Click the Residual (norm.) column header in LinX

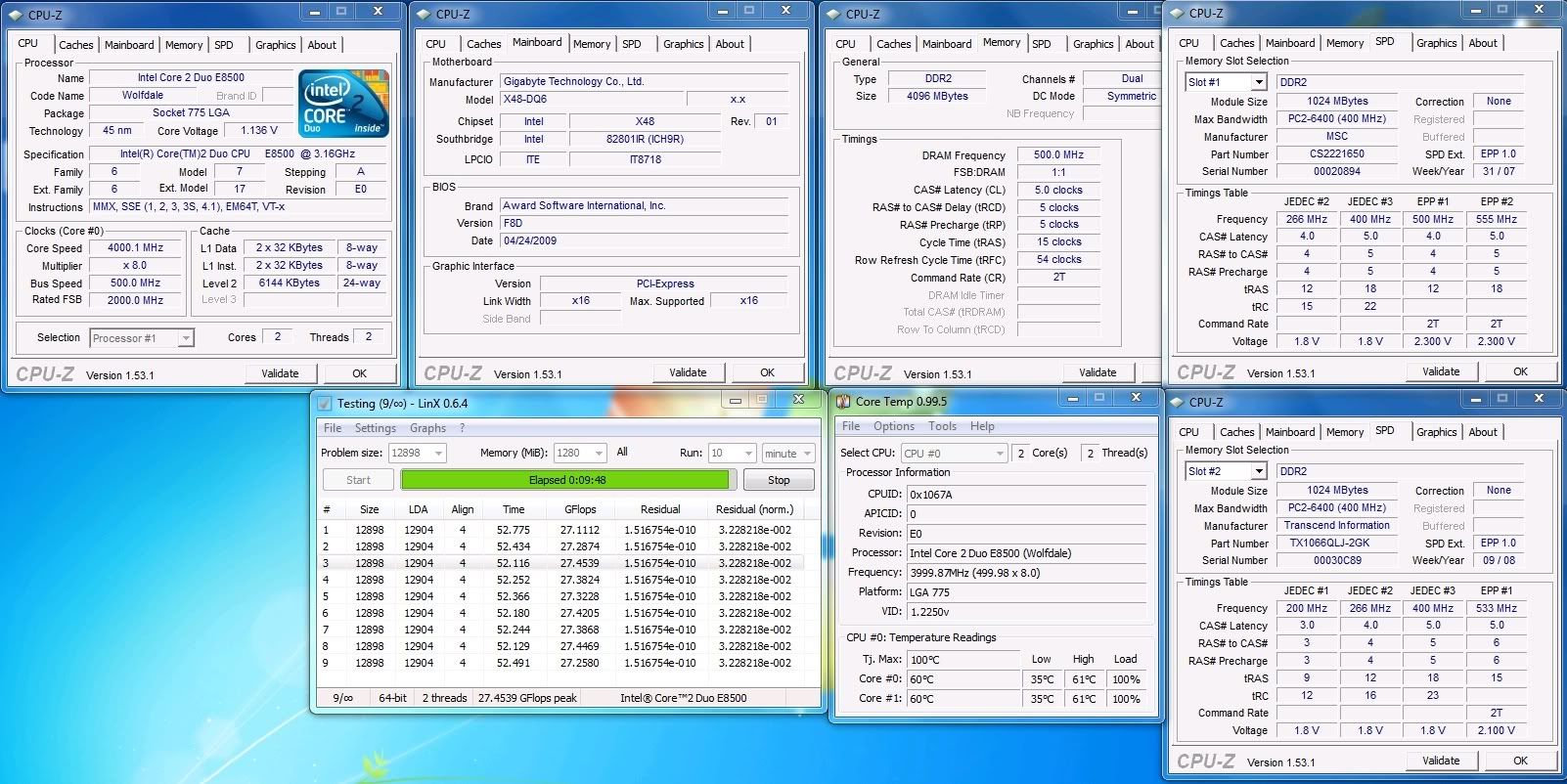click(754, 509)
